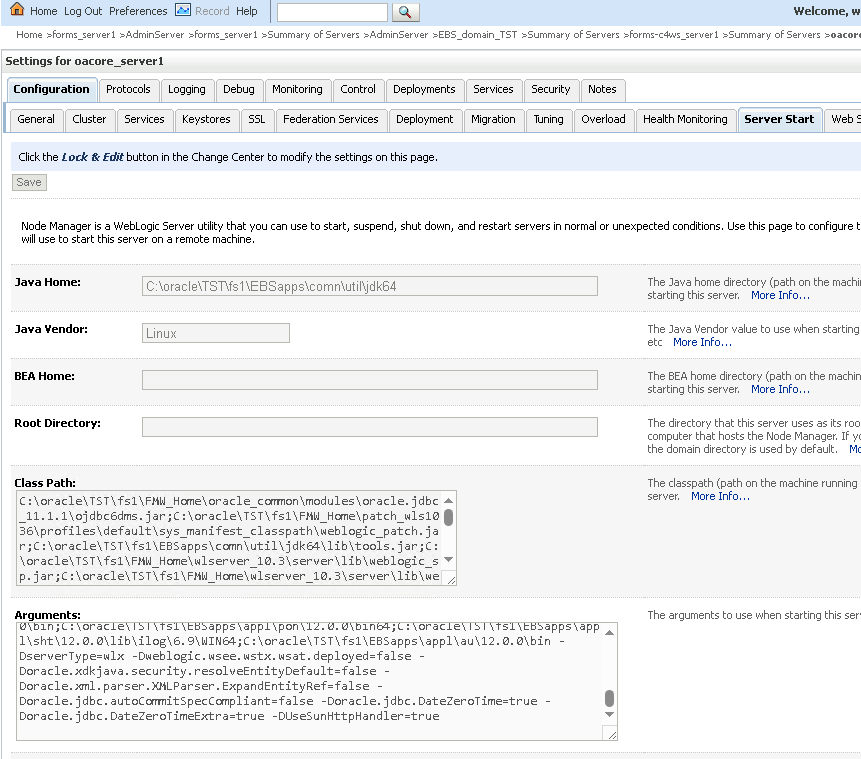Switch to the Monitoring tab
The height and width of the screenshot is (759, 861).
tap(297, 89)
